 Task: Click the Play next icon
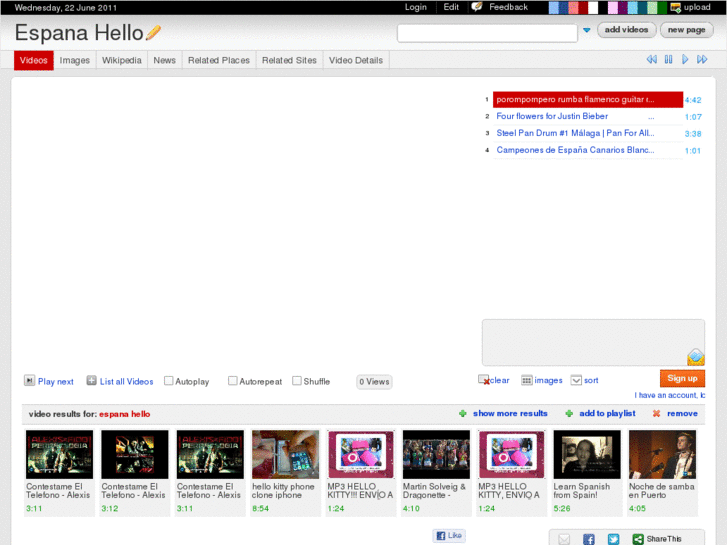(29, 381)
